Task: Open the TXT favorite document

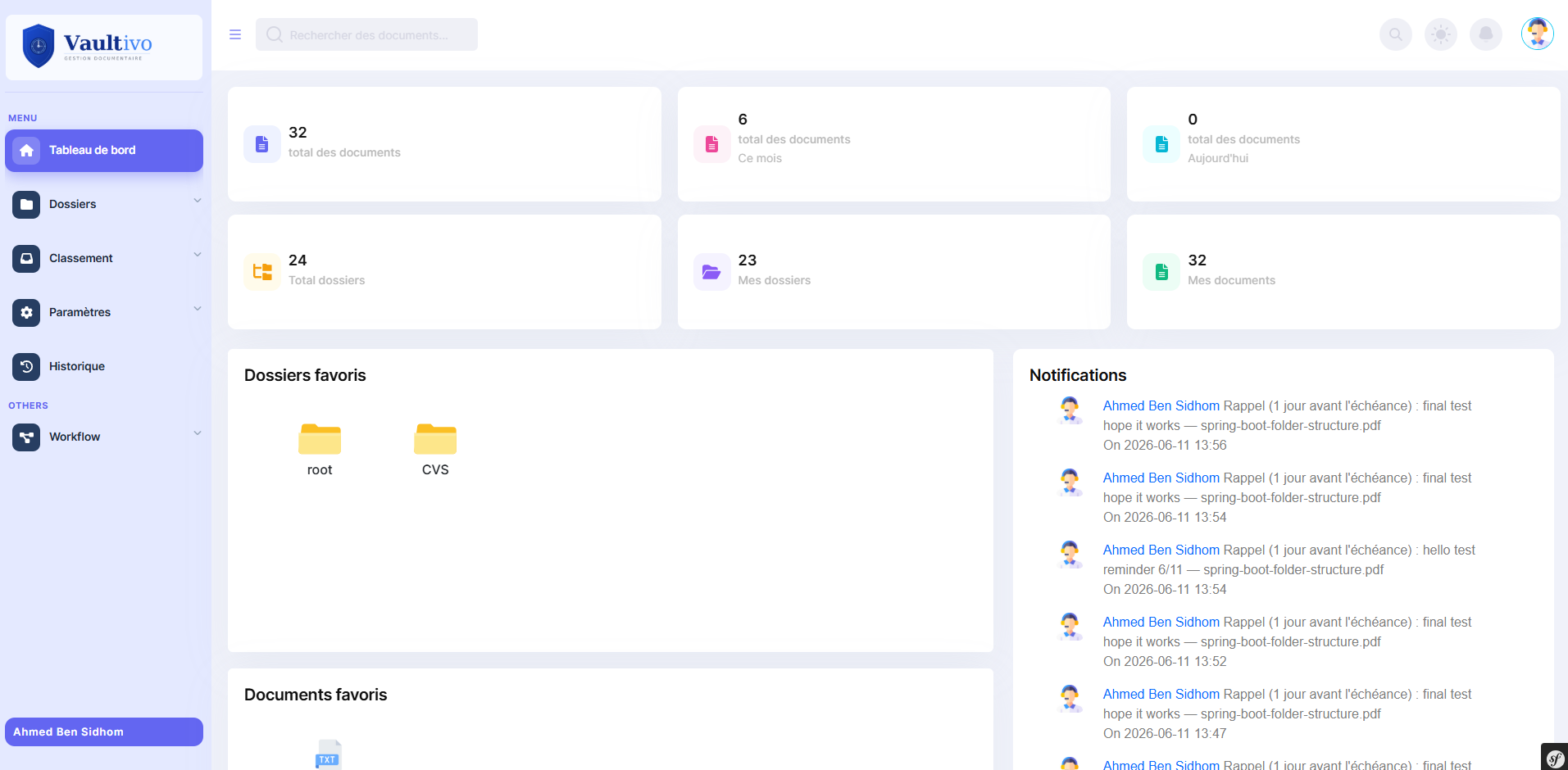Action: (328, 754)
